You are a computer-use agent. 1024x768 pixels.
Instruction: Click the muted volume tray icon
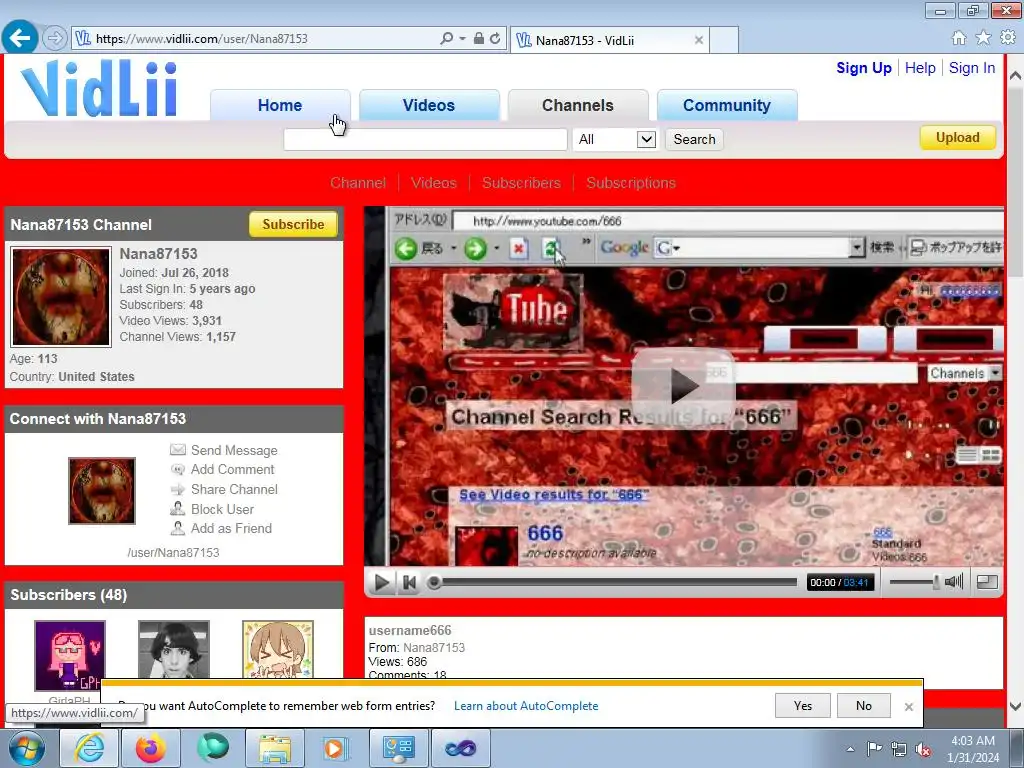click(x=923, y=750)
